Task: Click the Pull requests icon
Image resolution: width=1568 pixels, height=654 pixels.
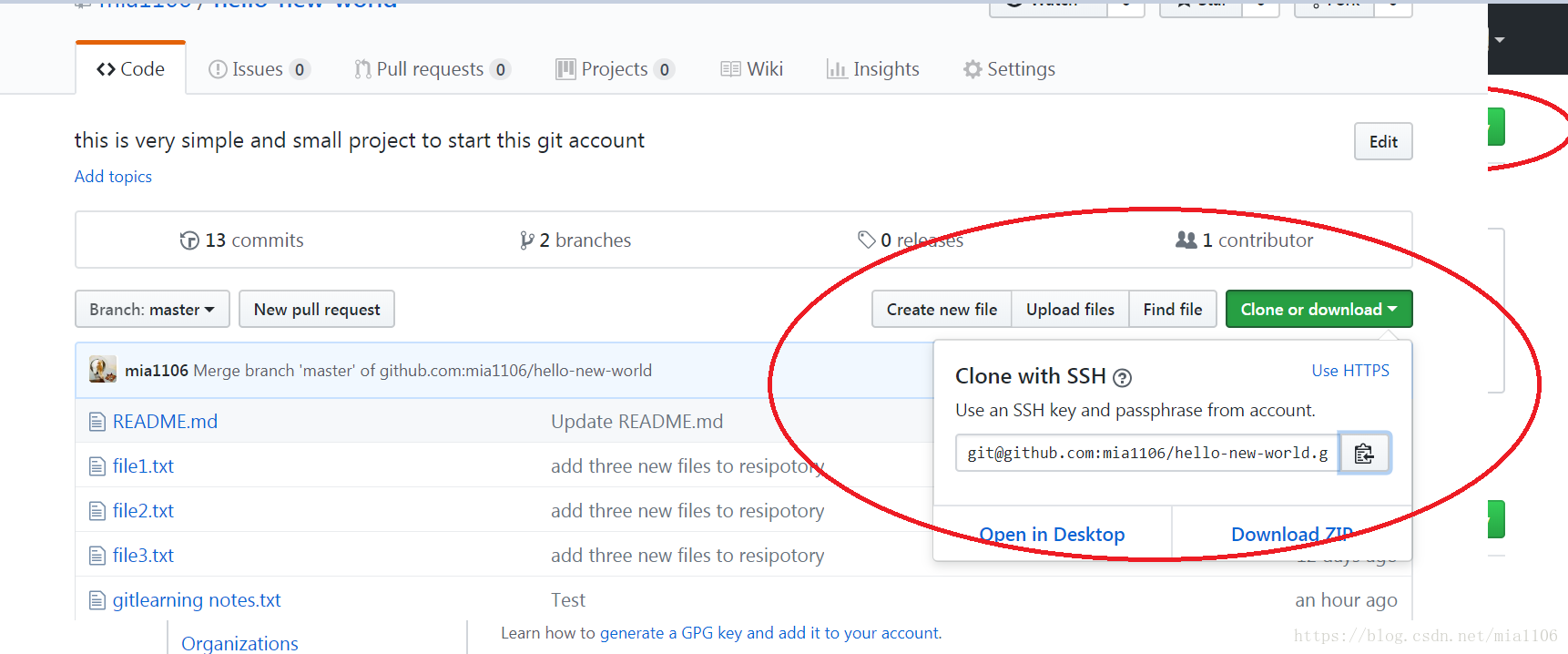Action: 362,69
